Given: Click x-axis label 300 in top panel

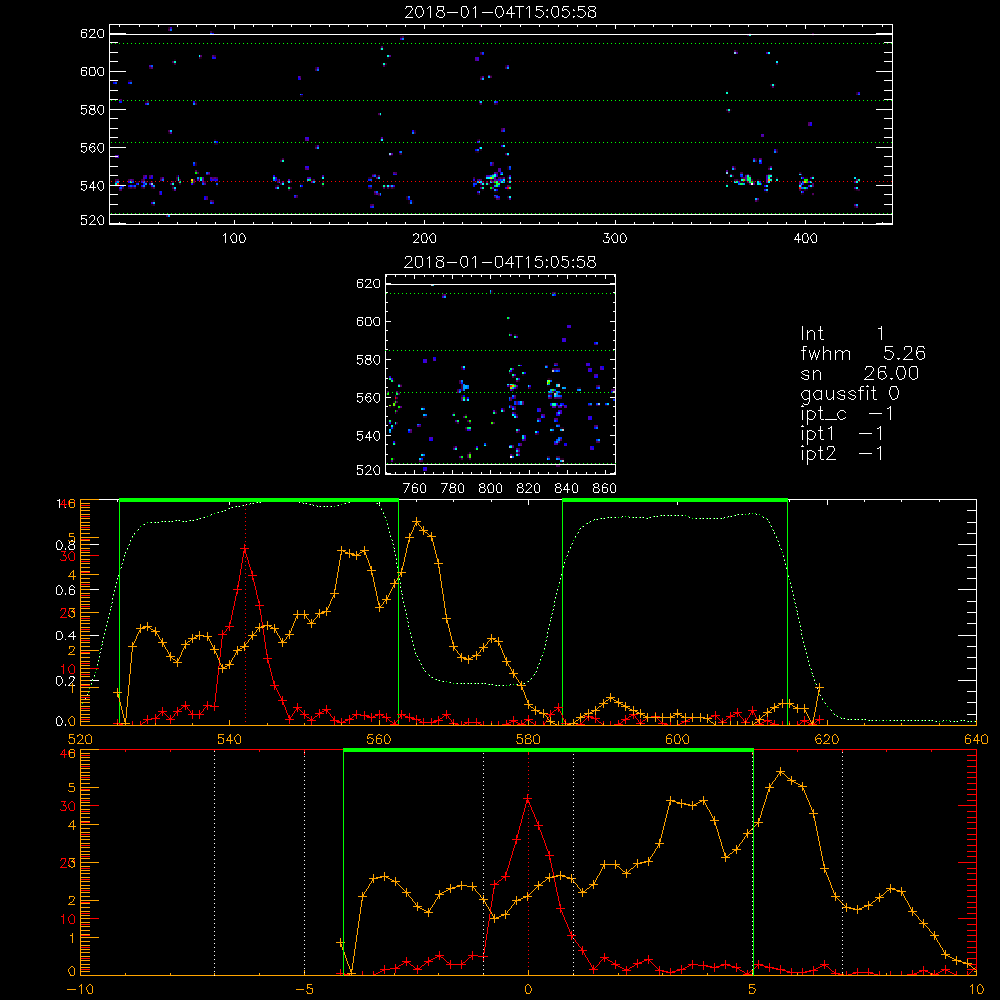Looking at the screenshot, I should pyautogui.click(x=615, y=238).
